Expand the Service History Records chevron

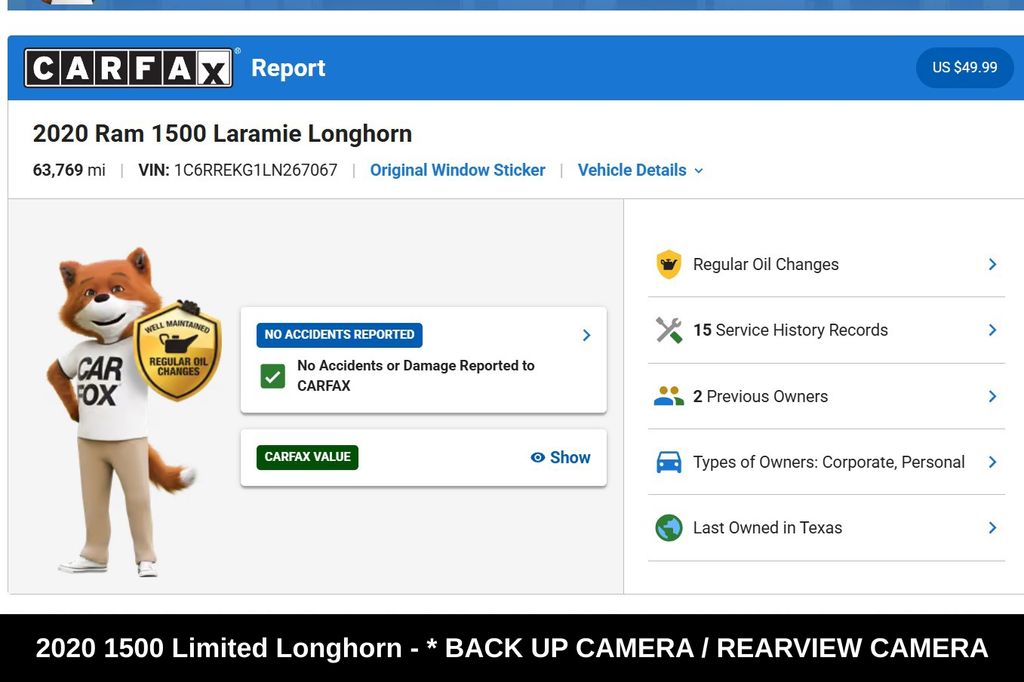pyautogui.click(x=992, y=330)
